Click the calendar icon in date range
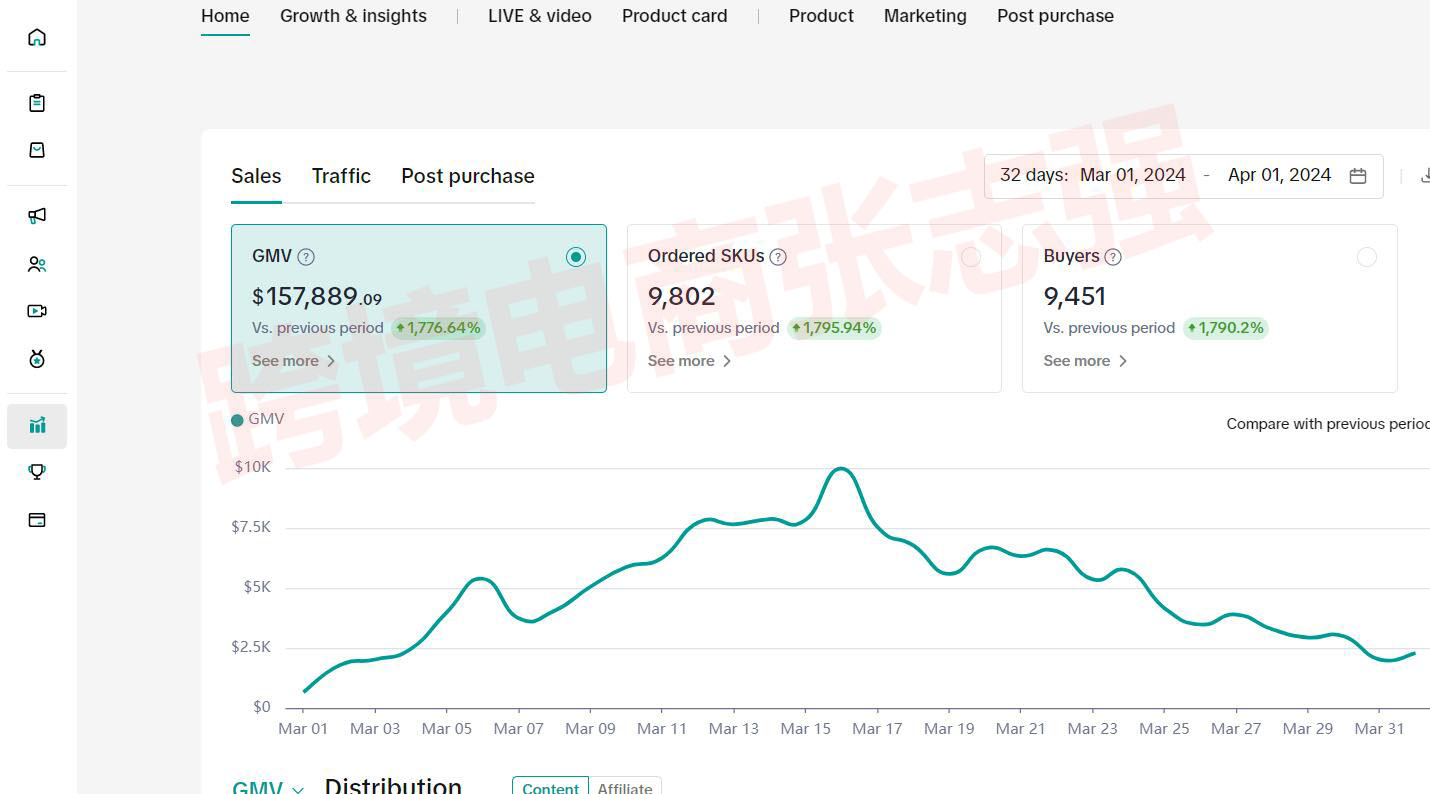This screenshot has width=1430, height=794. (x=1358, y=176)
